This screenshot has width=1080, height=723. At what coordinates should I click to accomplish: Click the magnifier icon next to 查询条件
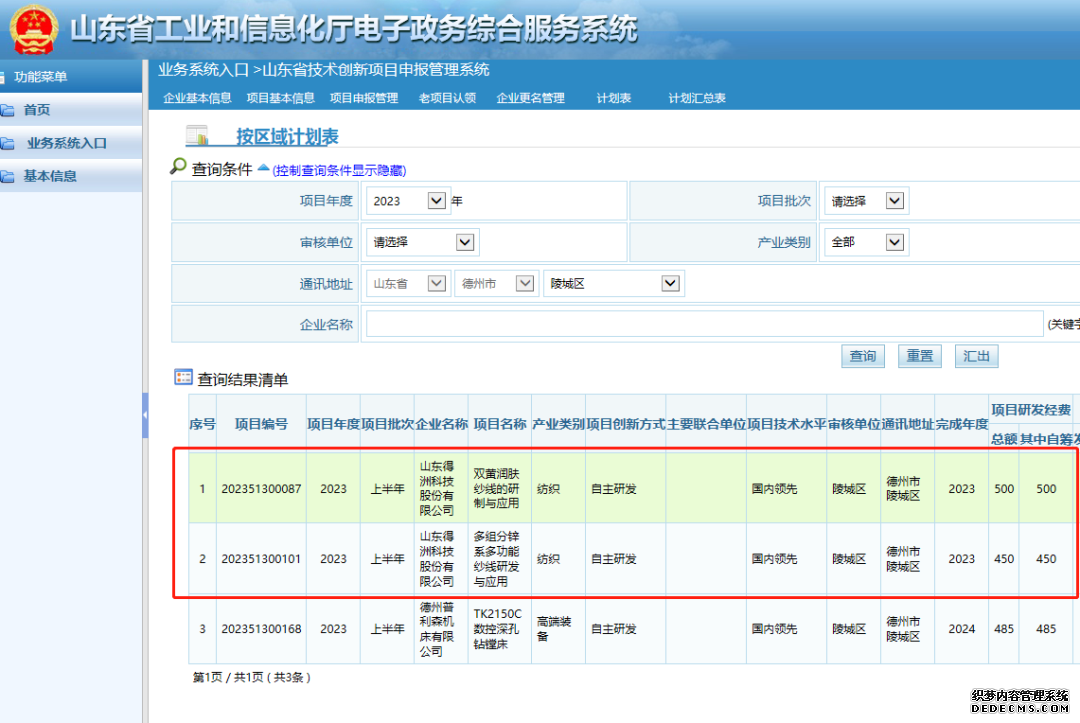[x=178, y=167]
